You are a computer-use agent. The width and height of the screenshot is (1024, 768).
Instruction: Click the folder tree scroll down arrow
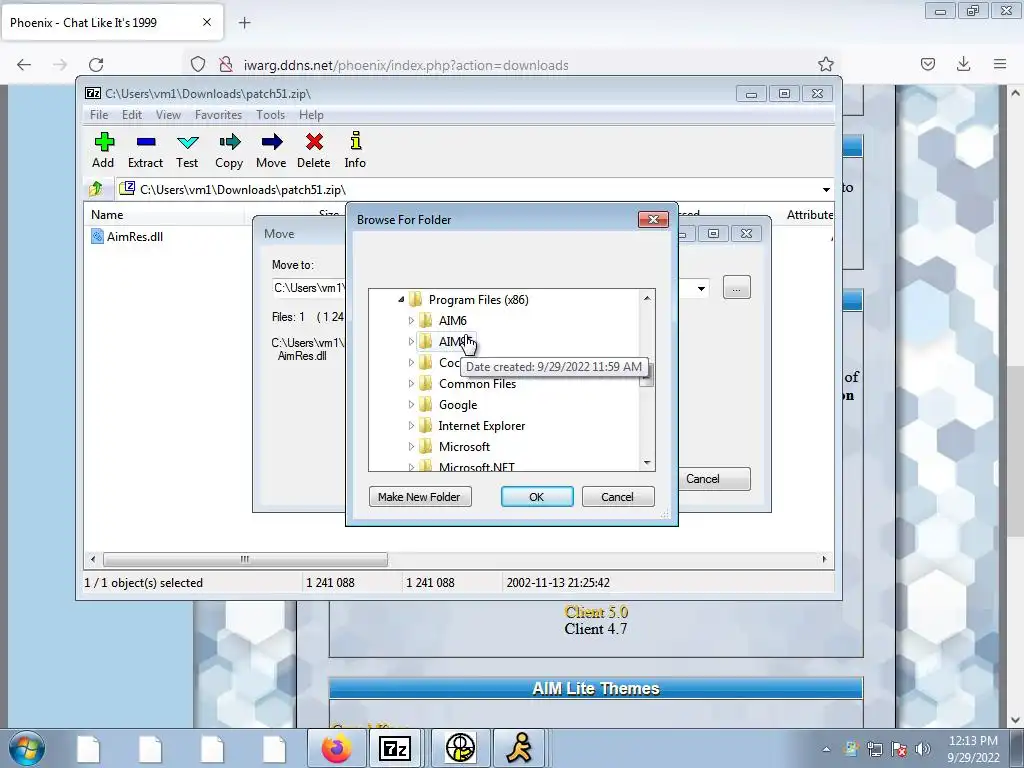click(647, 463)
